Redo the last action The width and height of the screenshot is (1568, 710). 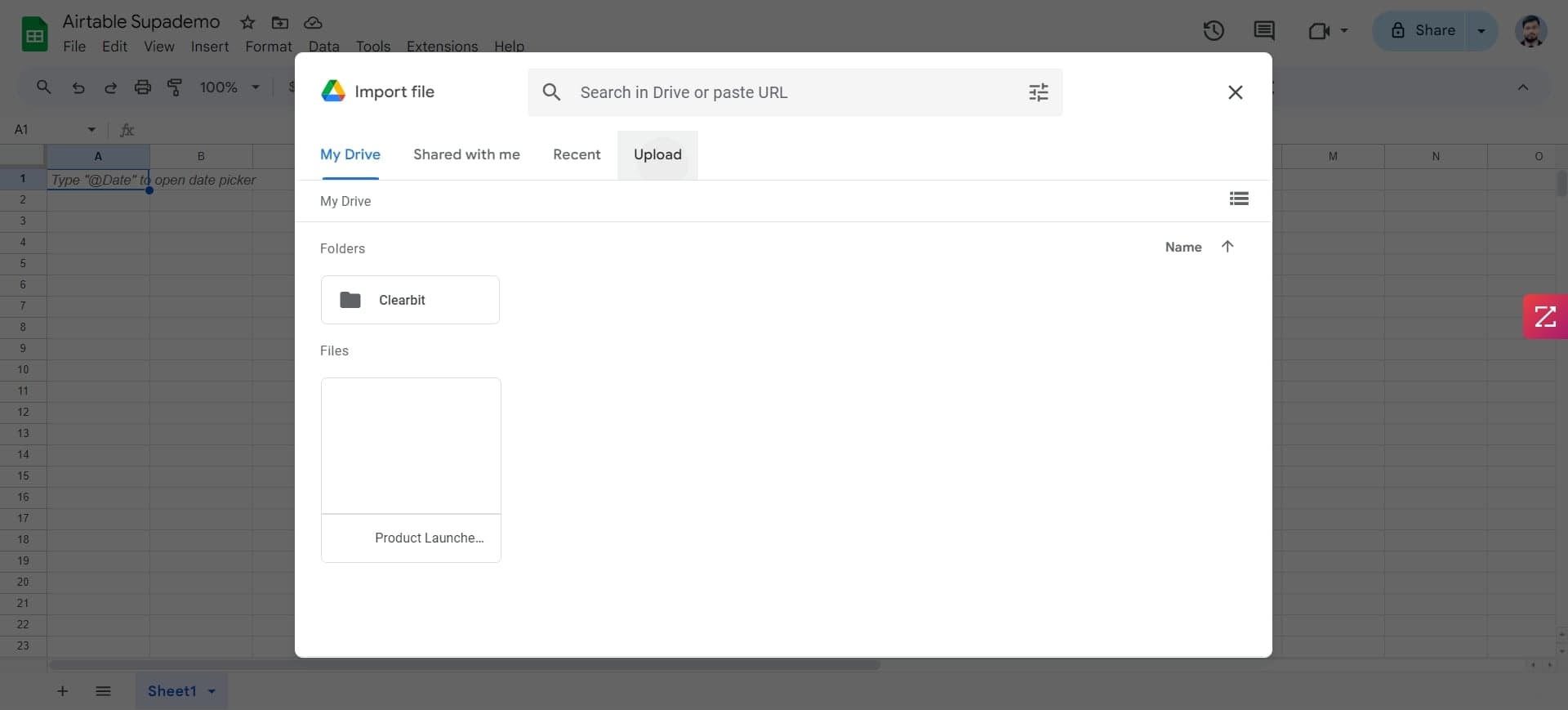110,87
